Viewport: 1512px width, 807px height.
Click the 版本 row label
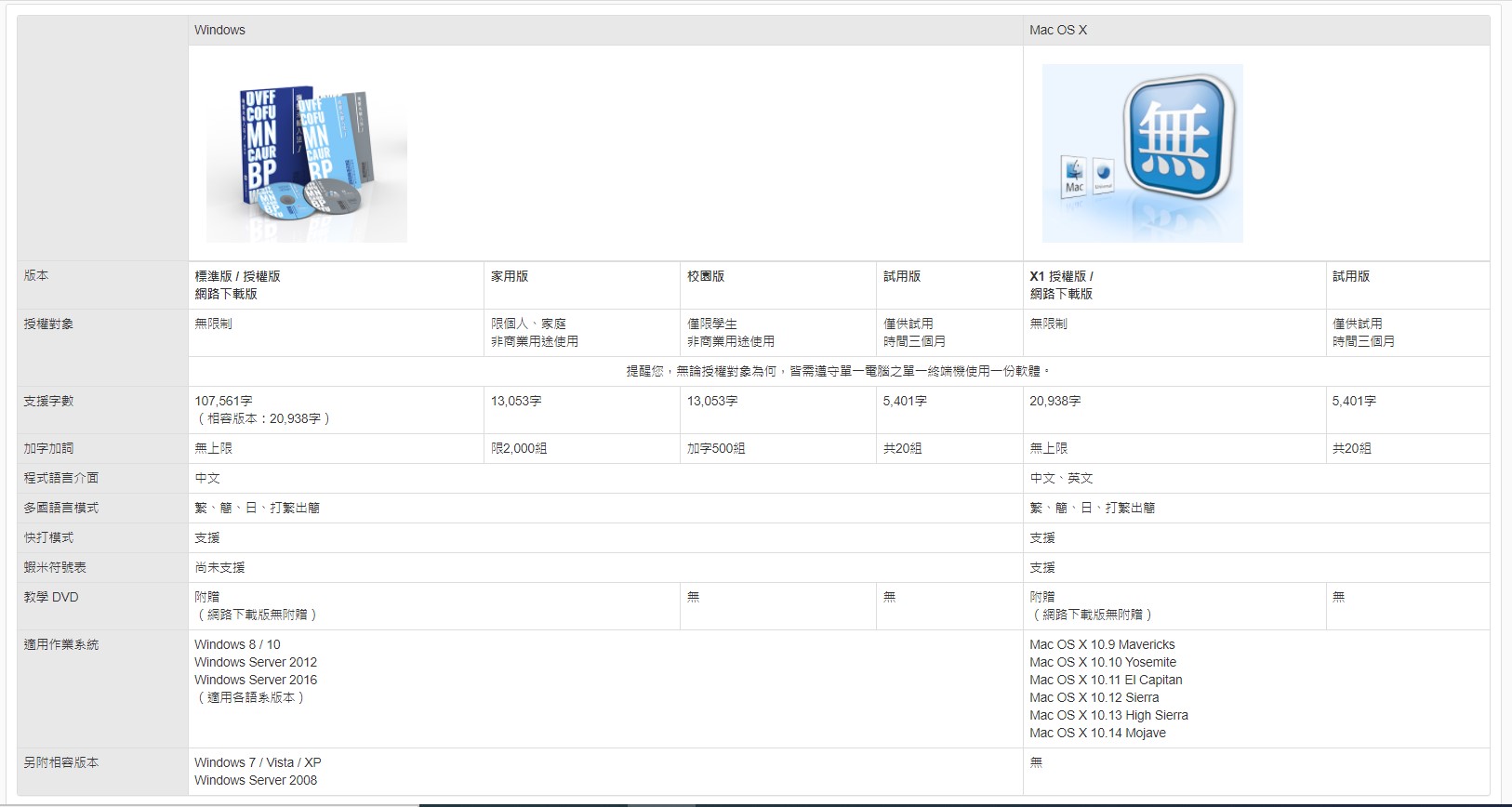tap(36, 275)
